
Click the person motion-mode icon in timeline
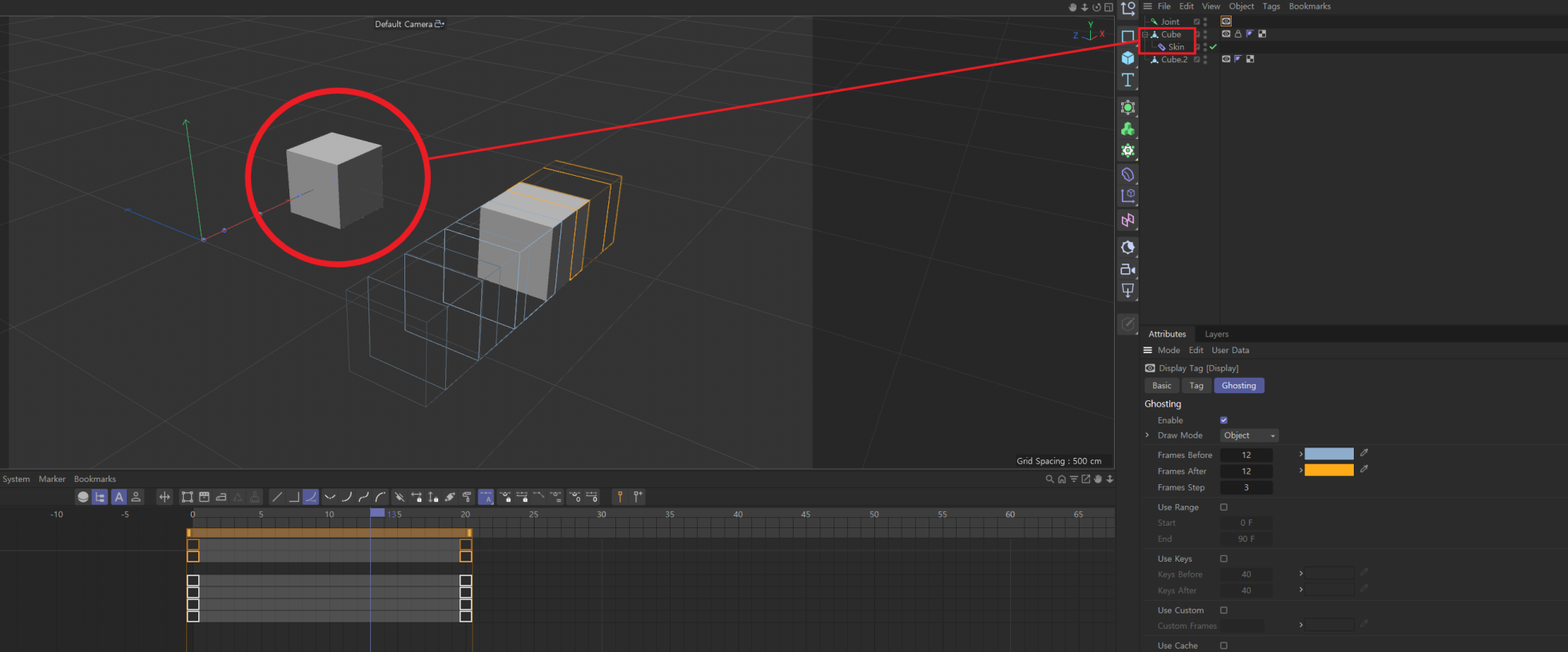click(x=137, y=497)
